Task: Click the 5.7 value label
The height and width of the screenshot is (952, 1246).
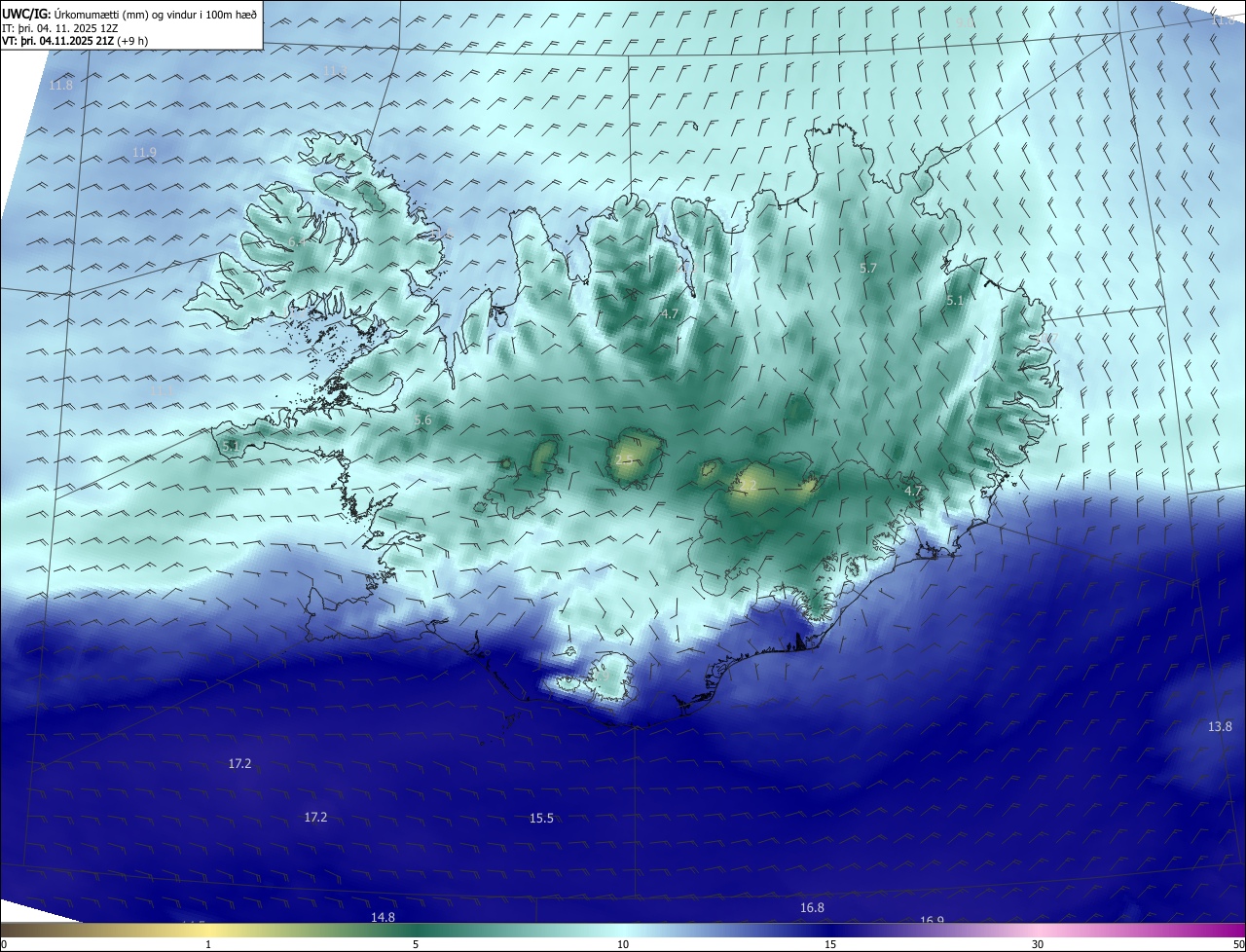Action: 868,268
